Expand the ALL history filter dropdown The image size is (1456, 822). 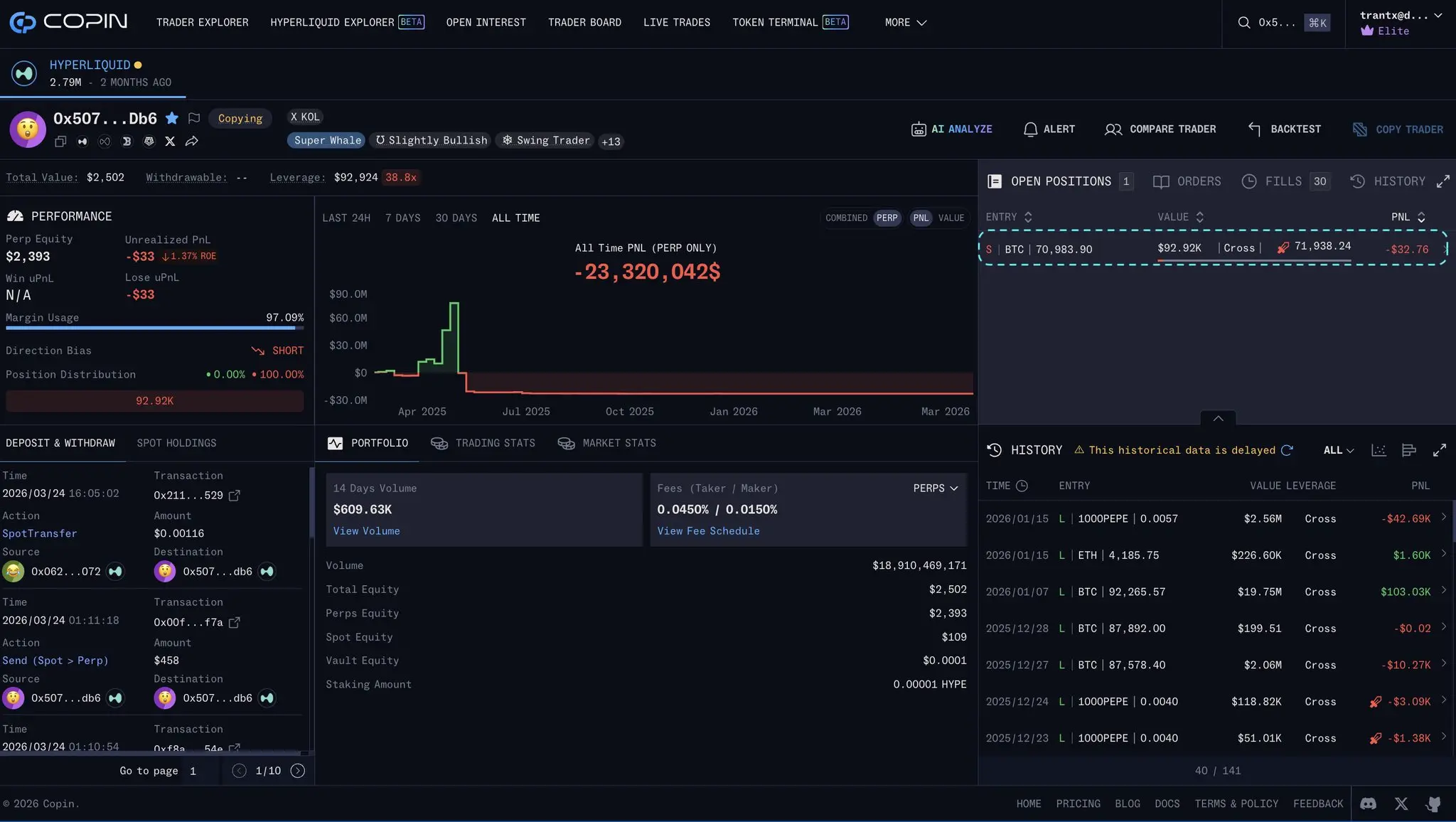click(x=1338, y=450)
